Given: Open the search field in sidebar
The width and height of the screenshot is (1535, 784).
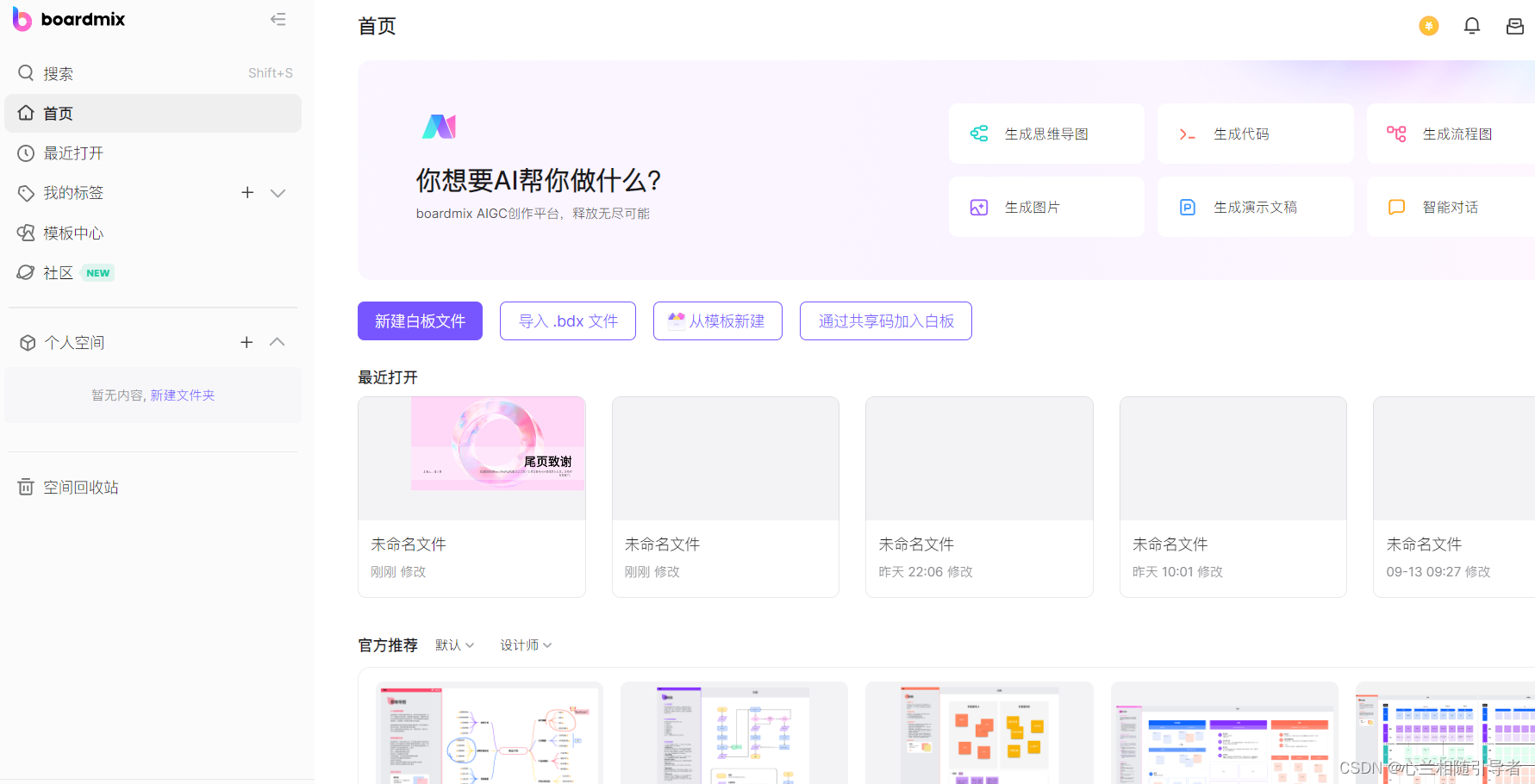Looking at the screenshot, I should [x=153, y=73].
